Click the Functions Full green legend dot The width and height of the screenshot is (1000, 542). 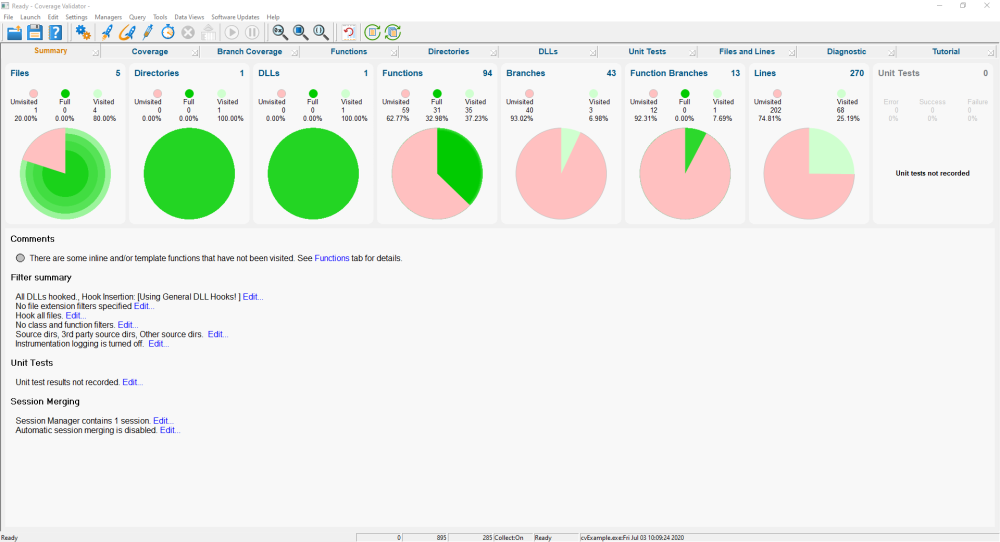[x=437, y=94]
